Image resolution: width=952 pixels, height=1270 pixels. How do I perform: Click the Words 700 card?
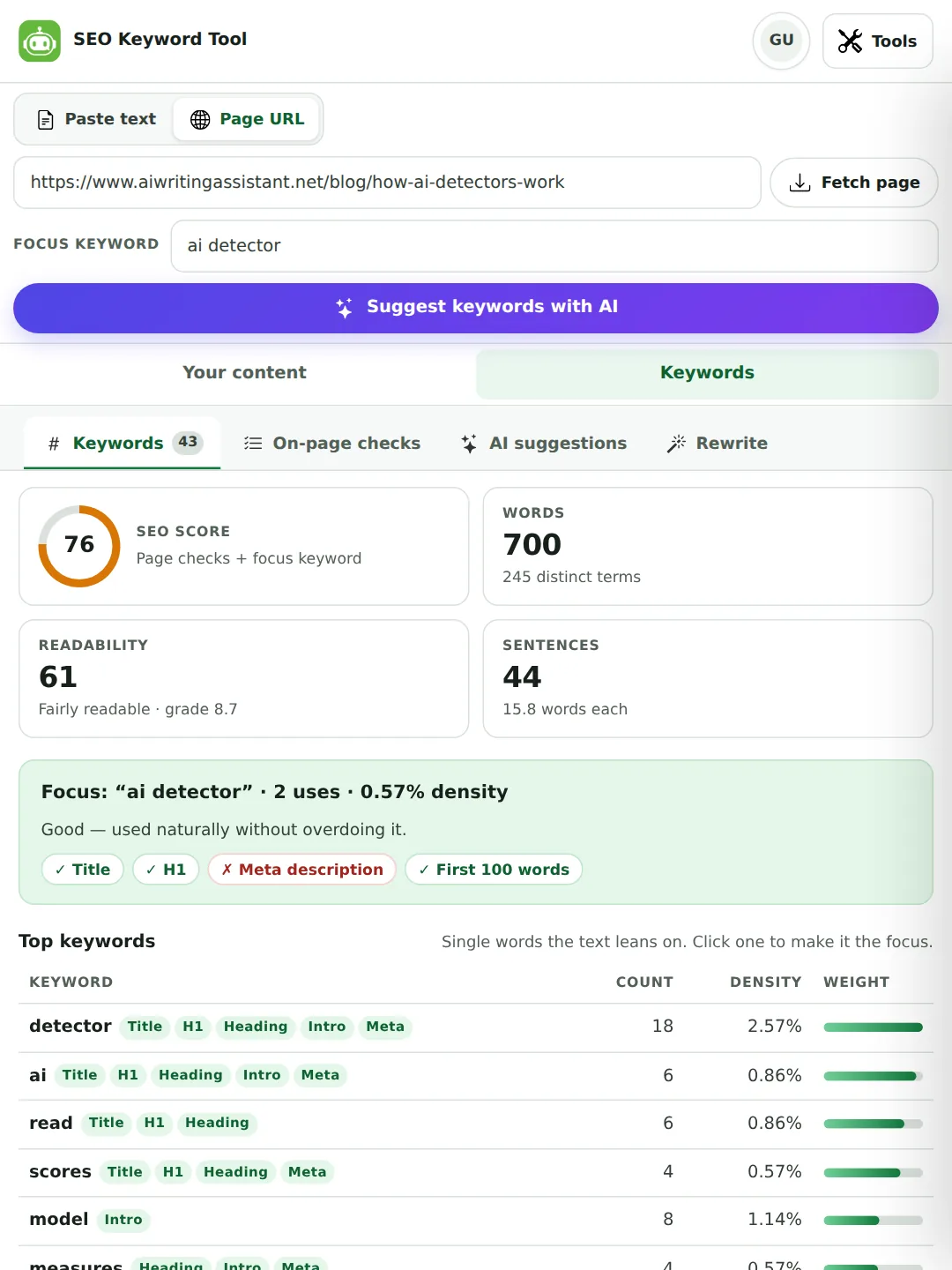tap(708, 546)
